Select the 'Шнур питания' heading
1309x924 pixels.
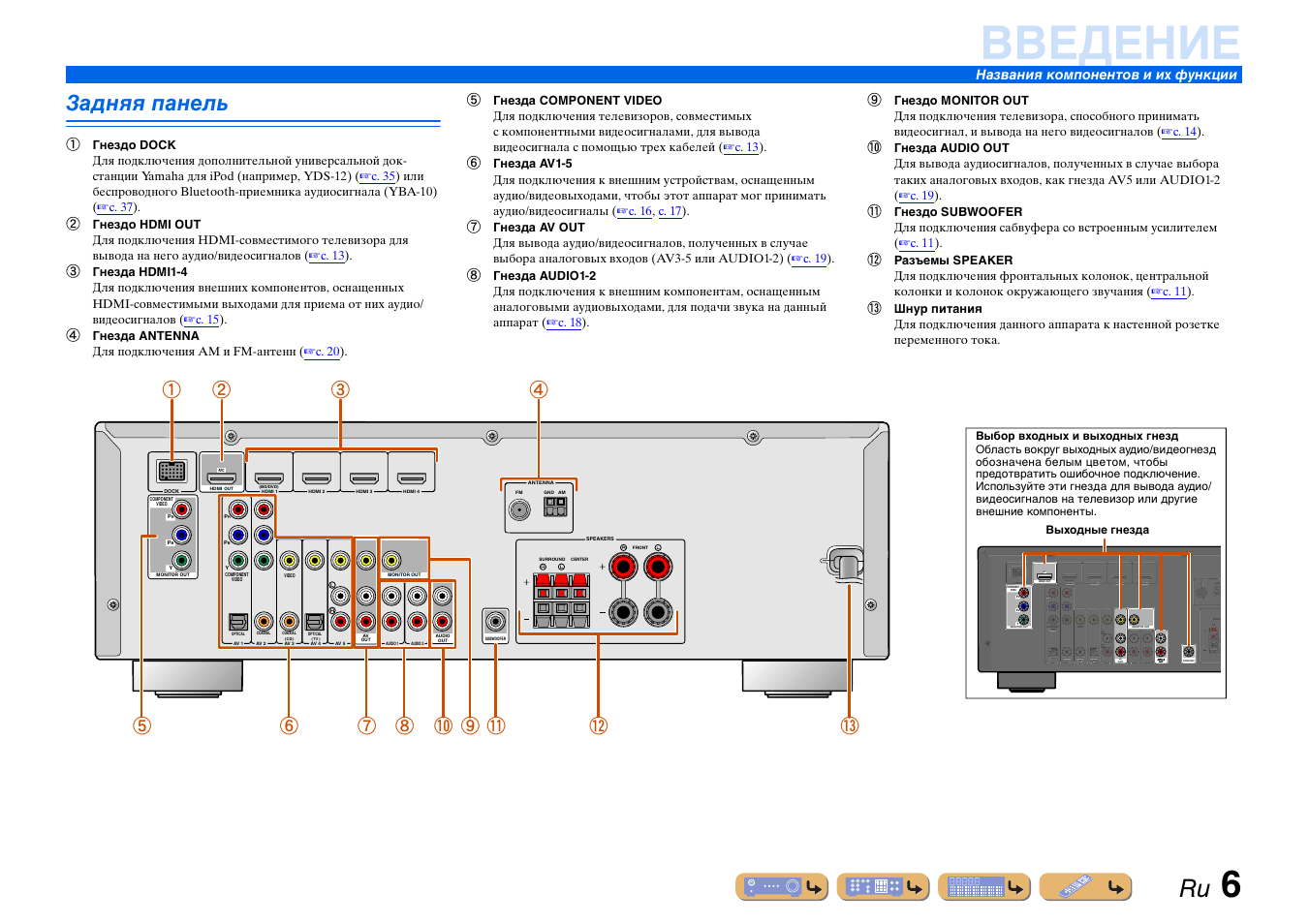point(938,309)
